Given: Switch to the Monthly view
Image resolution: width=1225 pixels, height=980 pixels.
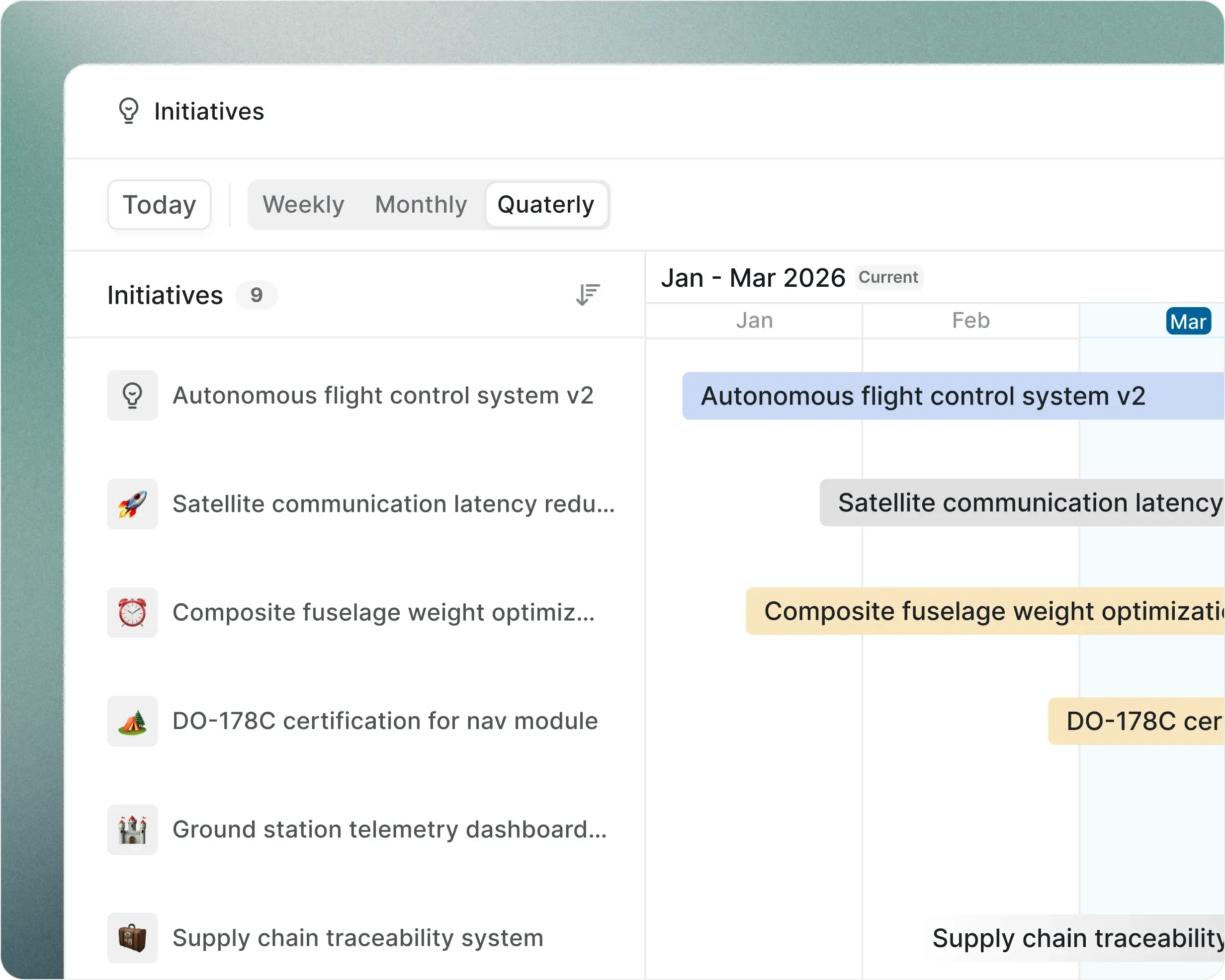Looking at the screenshot, I should (x=421, y=205).
